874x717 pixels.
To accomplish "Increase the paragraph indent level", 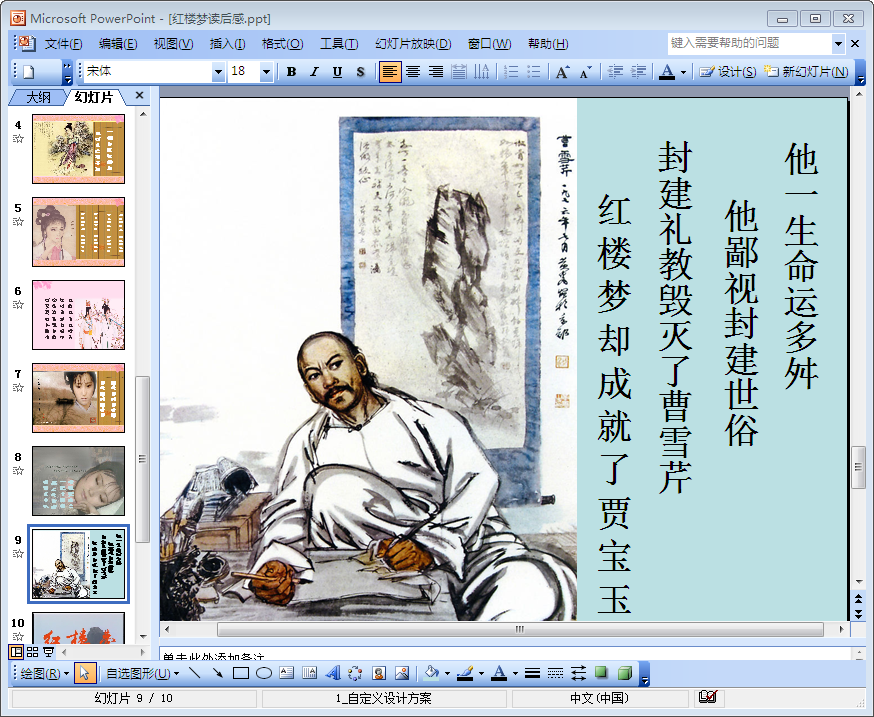I will (638, 72).
